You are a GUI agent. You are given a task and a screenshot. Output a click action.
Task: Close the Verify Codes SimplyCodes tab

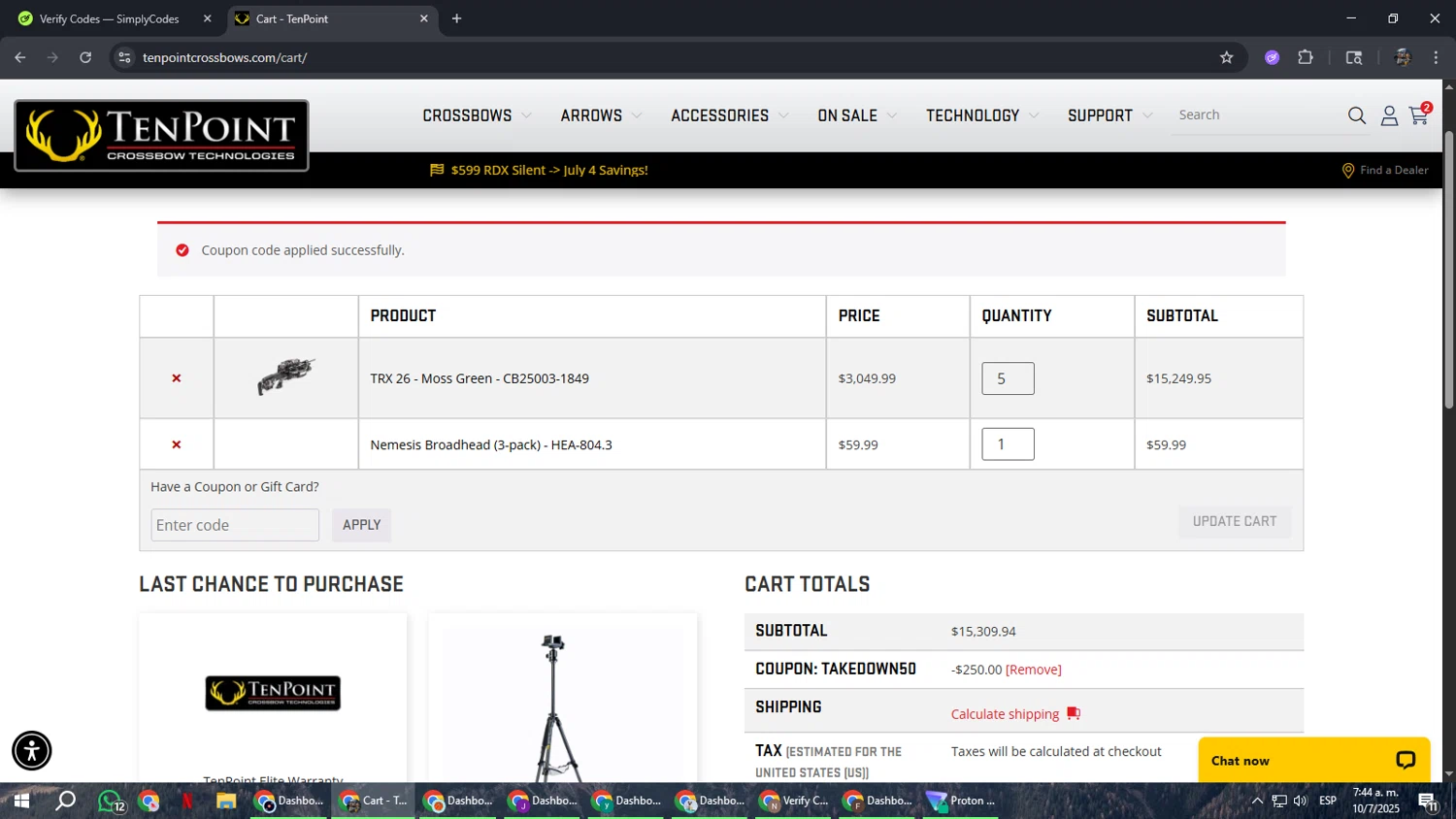[207, 18]
